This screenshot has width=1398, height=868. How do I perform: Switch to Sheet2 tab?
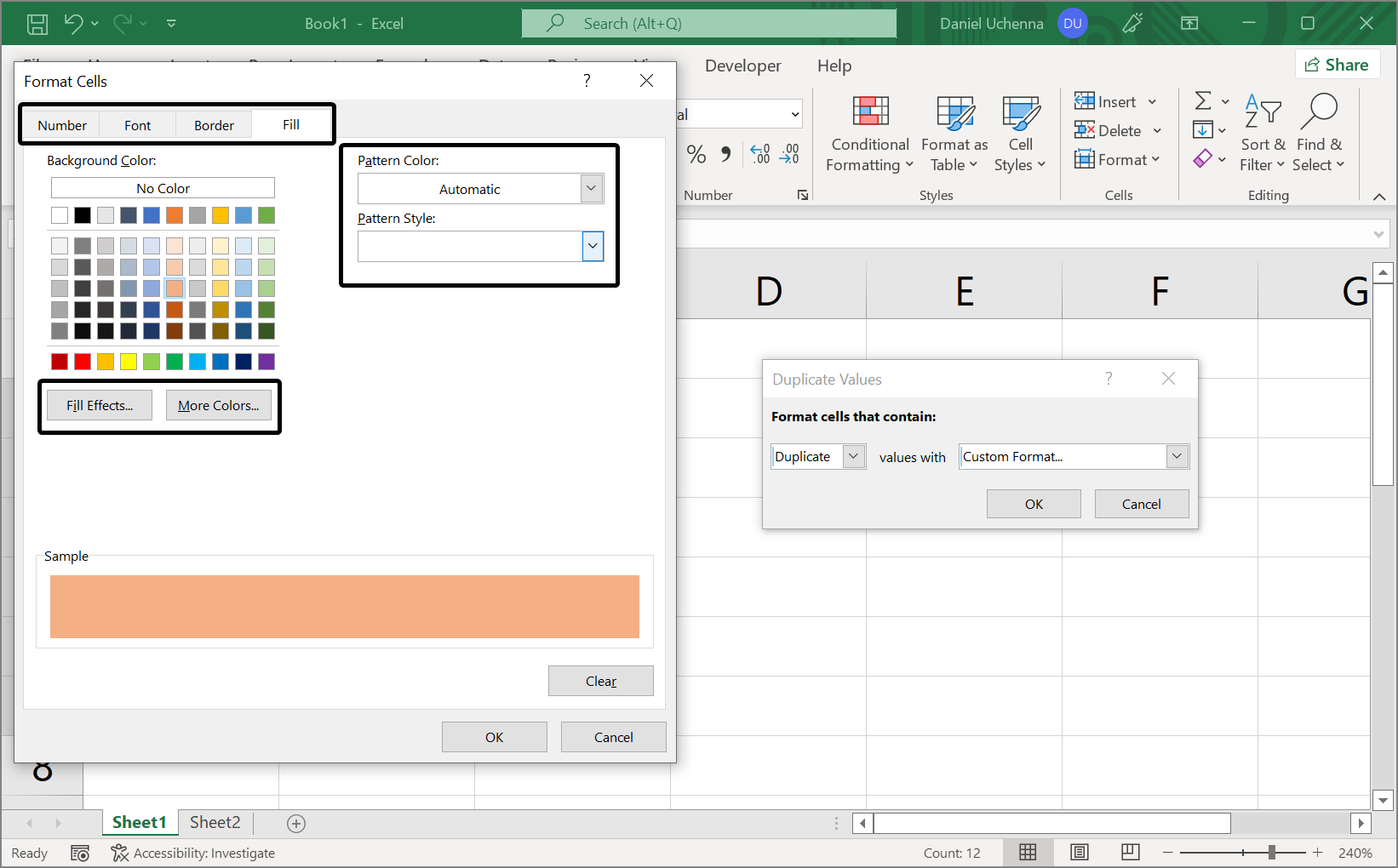point(215,822)
